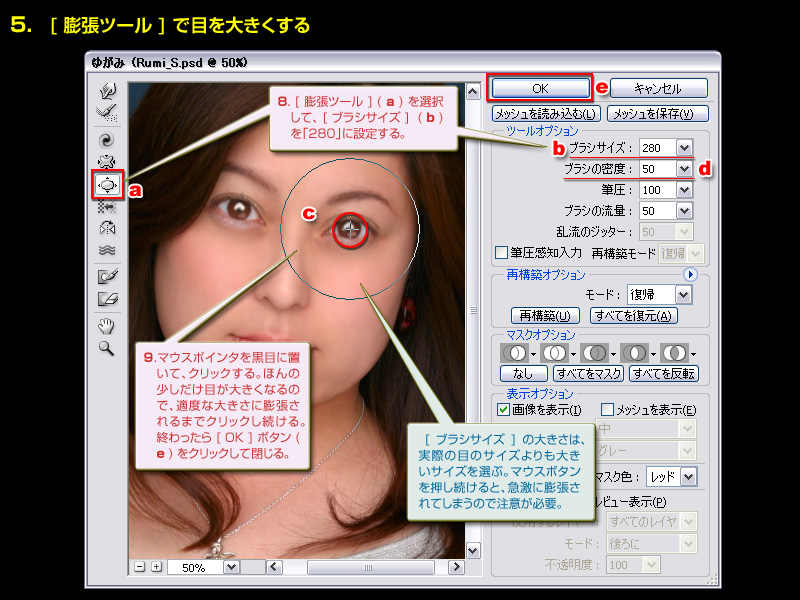Click the Invert Selection mask icon
This screenshot has width=800, height=600.
pyautogui.click(x=674, y=353)
